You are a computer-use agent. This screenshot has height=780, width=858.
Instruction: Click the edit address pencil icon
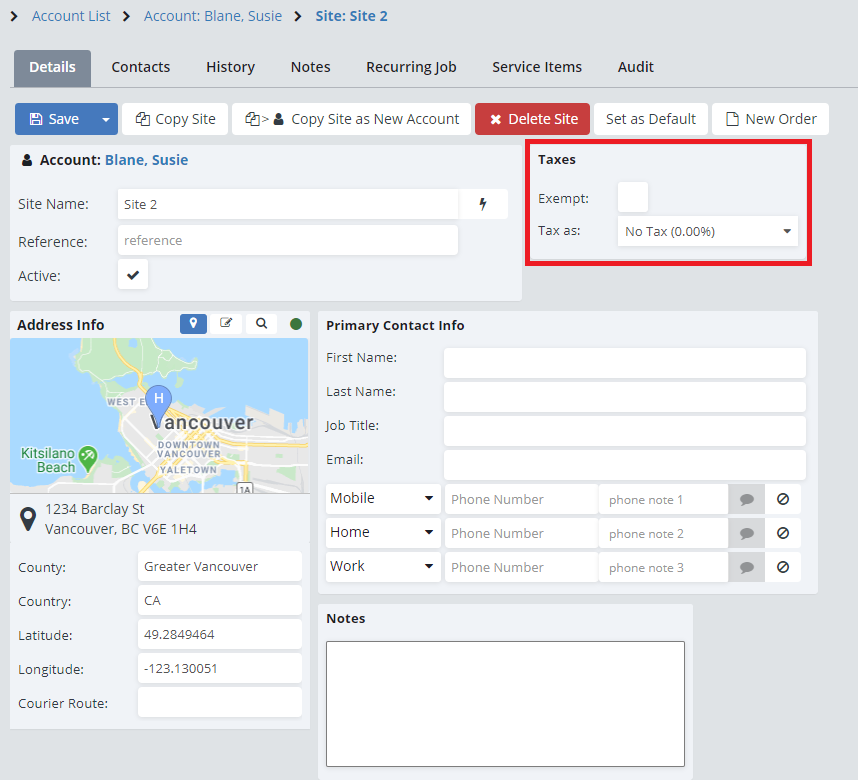227,324
